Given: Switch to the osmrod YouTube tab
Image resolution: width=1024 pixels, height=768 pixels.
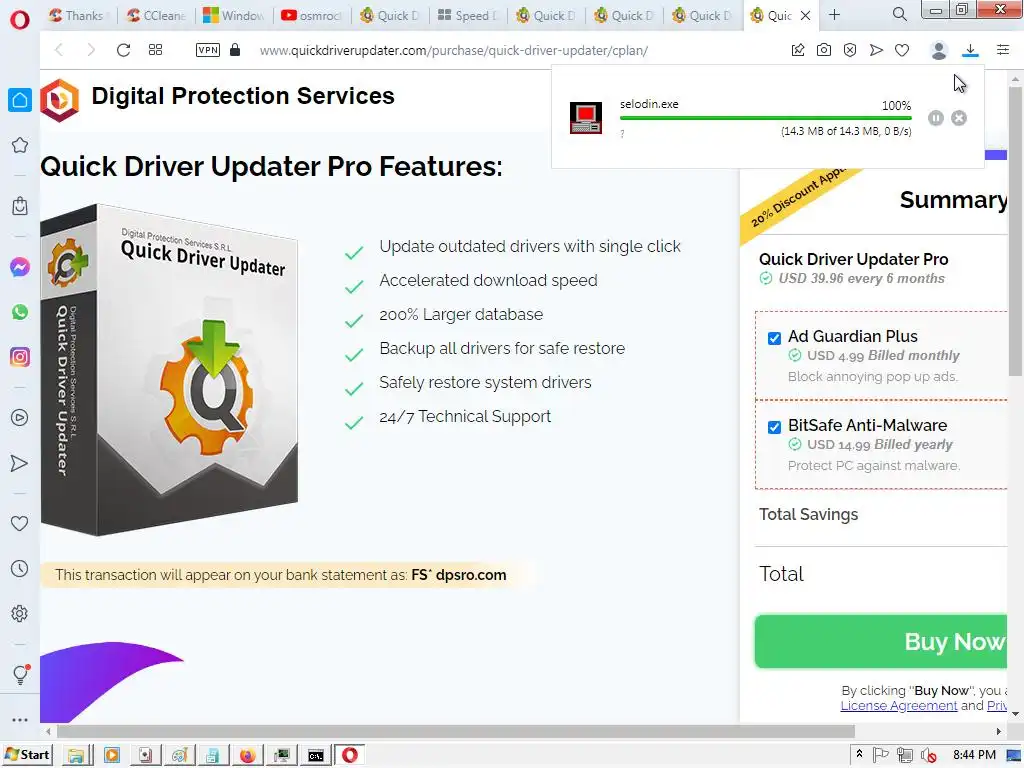Looking at the screenshot, I should 312,16.
